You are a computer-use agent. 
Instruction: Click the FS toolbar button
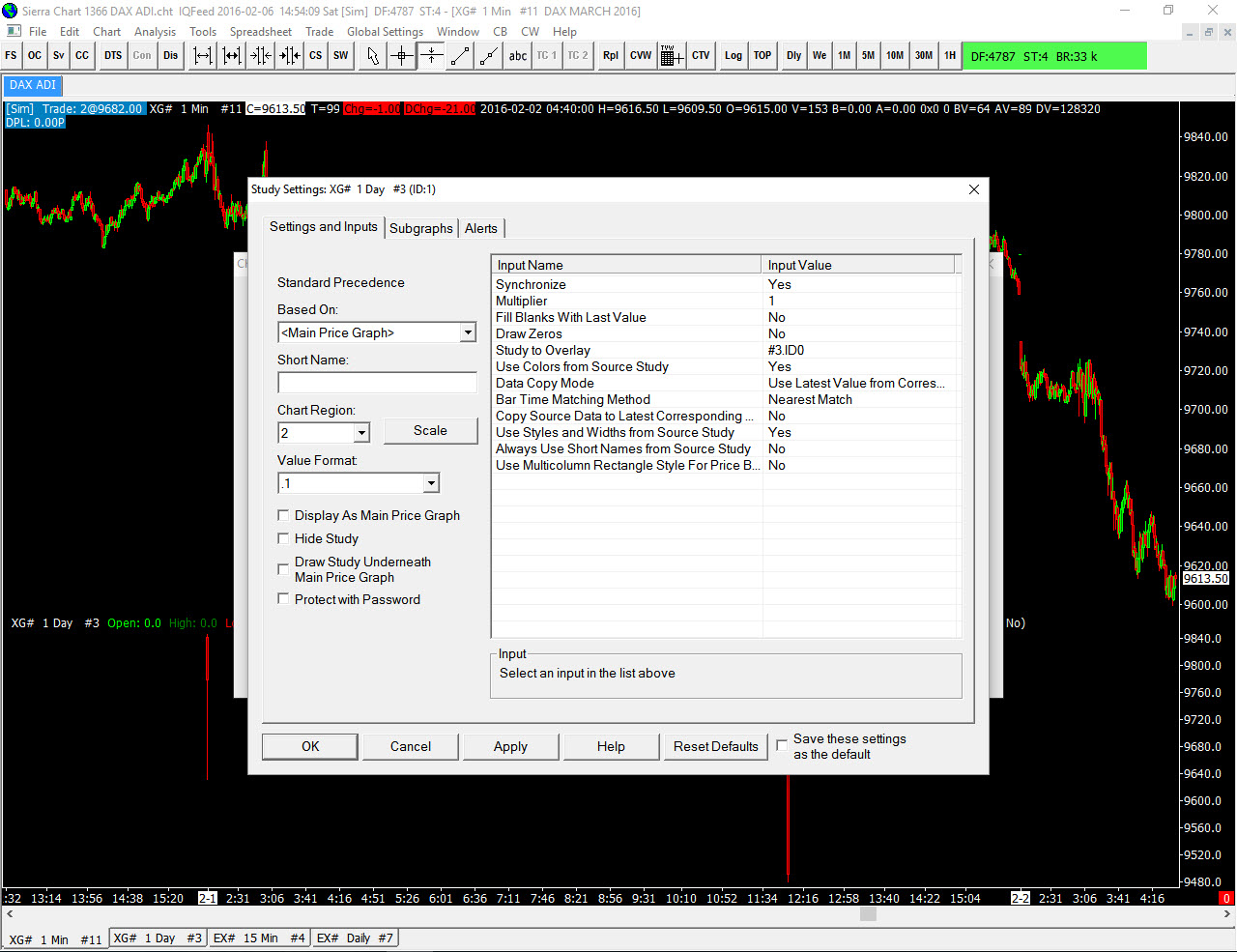pos(12,56)
